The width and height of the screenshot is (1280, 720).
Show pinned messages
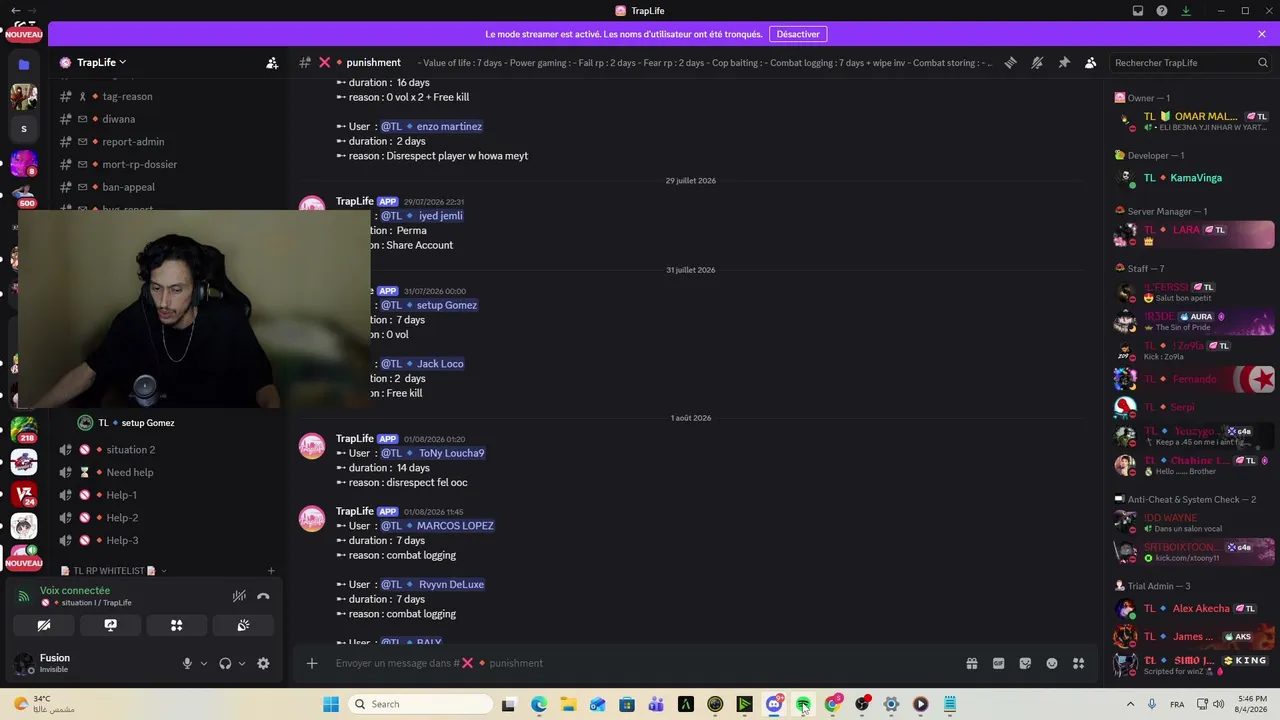1064,62
